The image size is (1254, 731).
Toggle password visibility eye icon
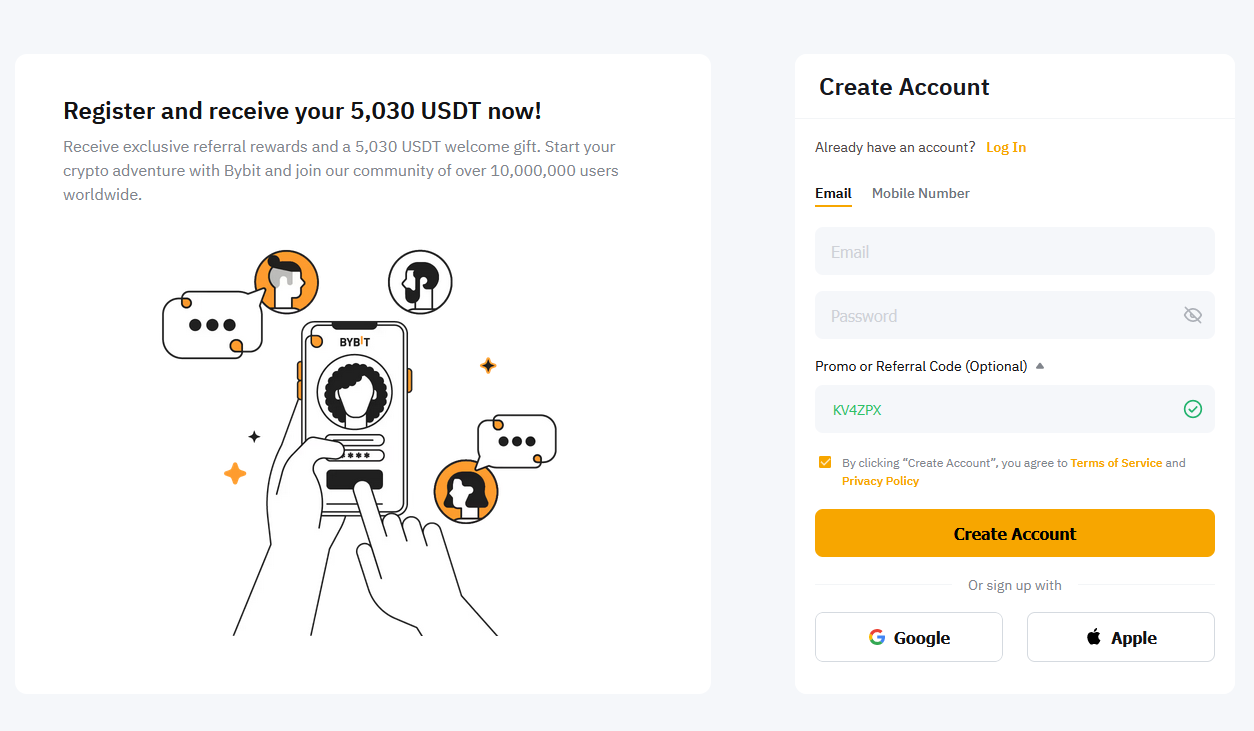point(1192,315)
